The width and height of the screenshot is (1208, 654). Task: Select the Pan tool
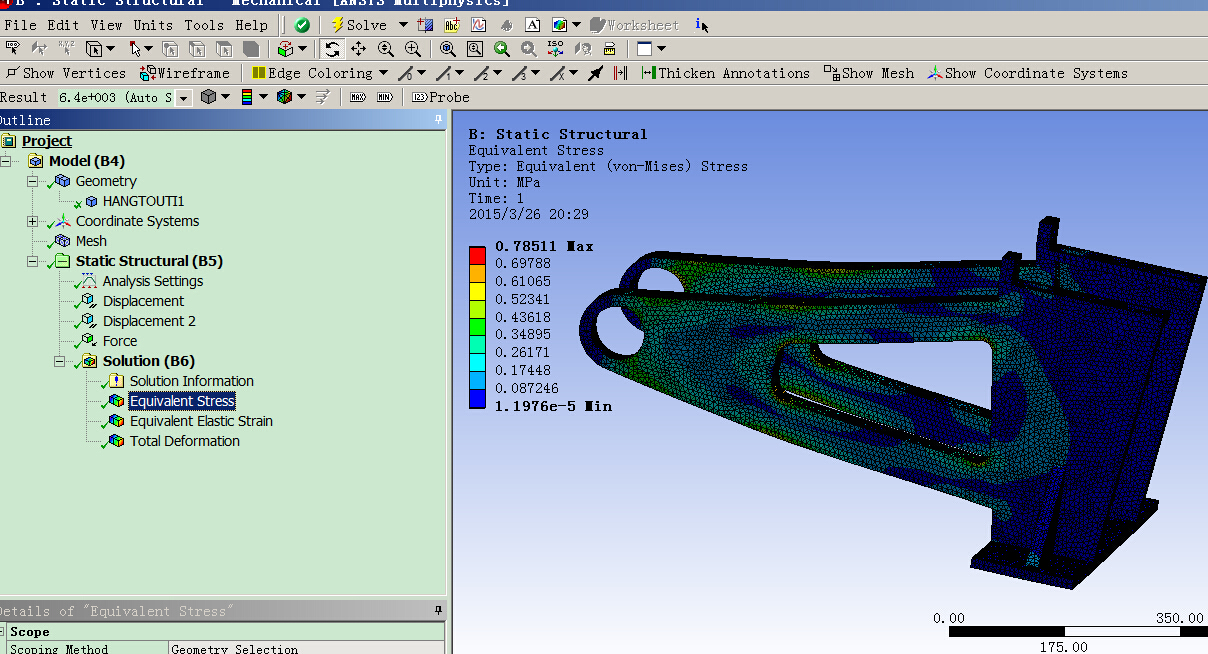pos(359,49)
